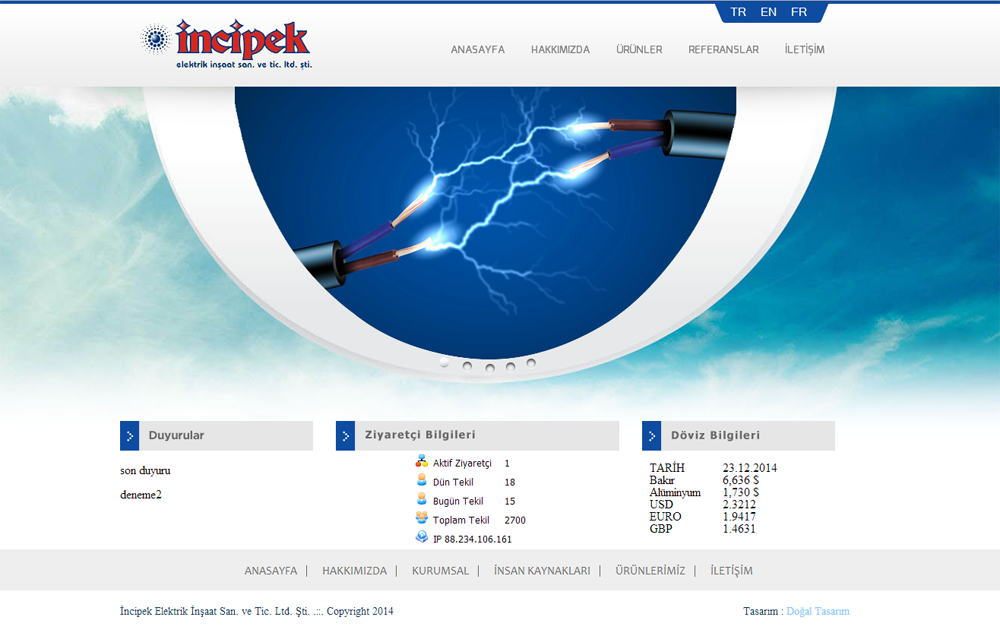Open İNSAN KAYNAKLARI footer link
Image resolution: width=1000 pixels, height=636 pixels.
(x=542, y=571)
